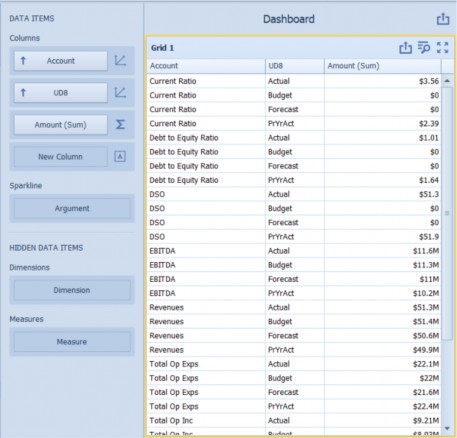Viewport: 457px width, 438px height.
Task: Select the EBITDA Actual row
Action: tap(294, 251)
